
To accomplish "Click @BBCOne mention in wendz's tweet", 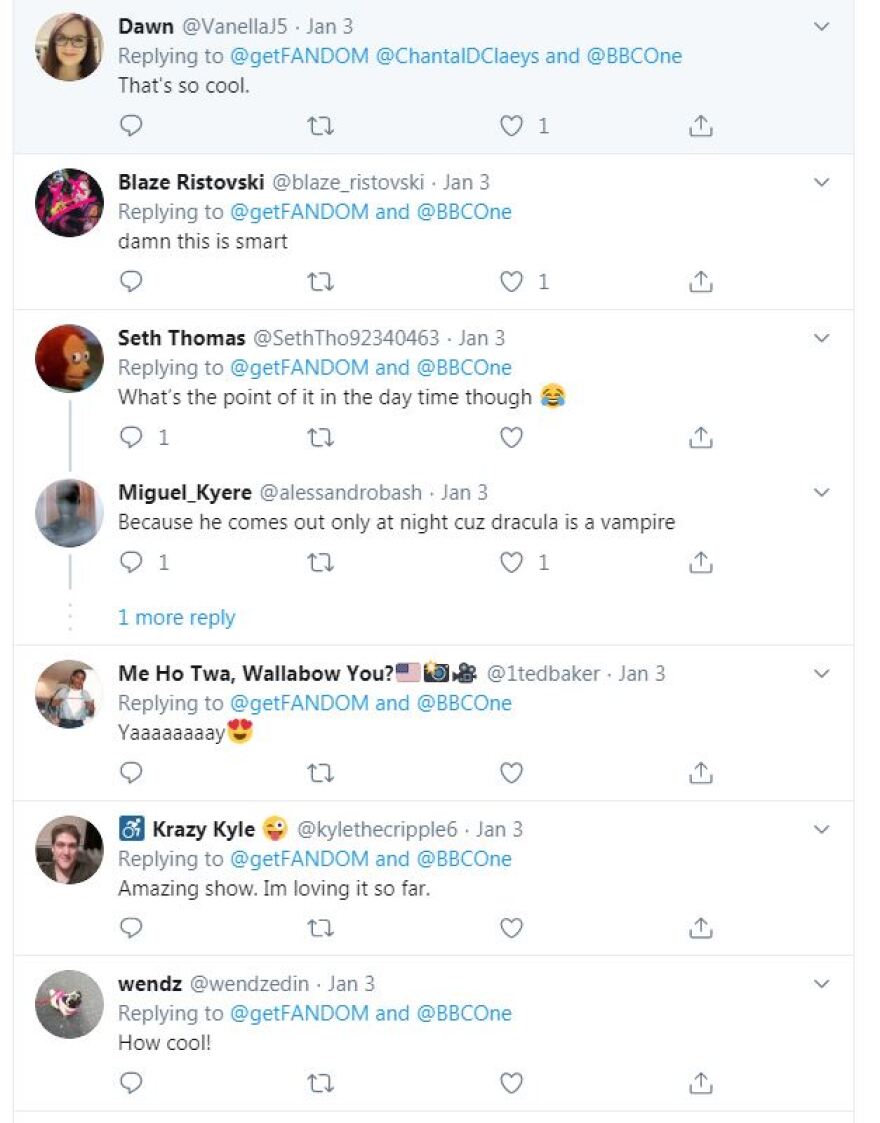I will point(463,1013).
